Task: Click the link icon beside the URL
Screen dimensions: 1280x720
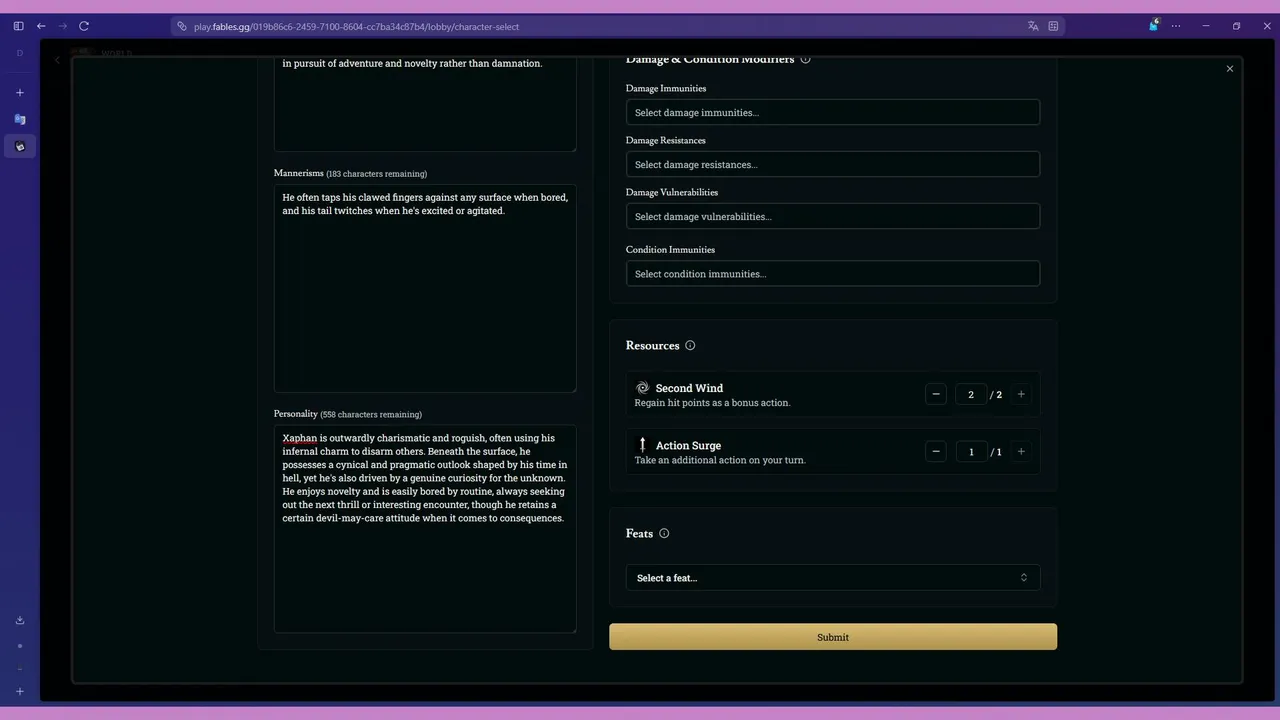Action: coord(181,26)
